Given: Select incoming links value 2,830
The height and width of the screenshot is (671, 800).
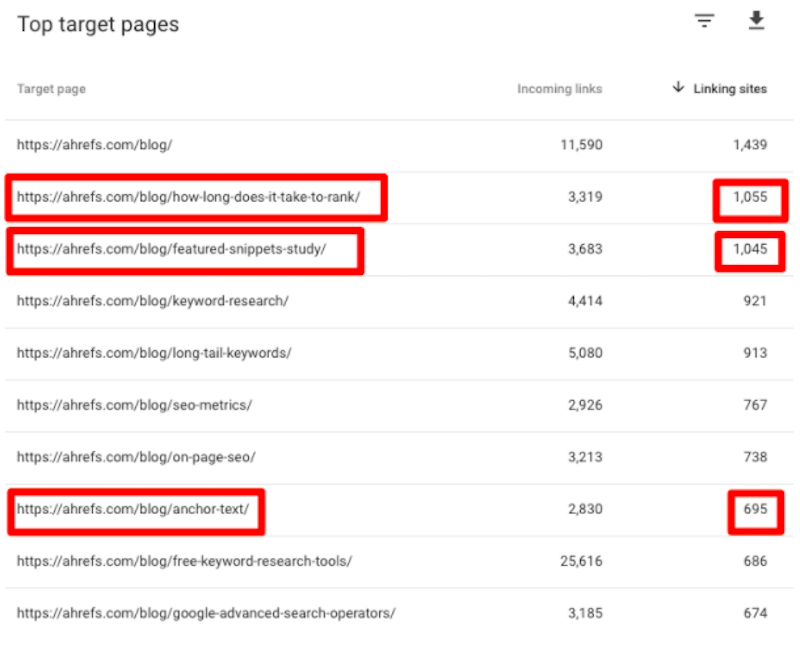Looking at the screenshot, I should point(585,509).
